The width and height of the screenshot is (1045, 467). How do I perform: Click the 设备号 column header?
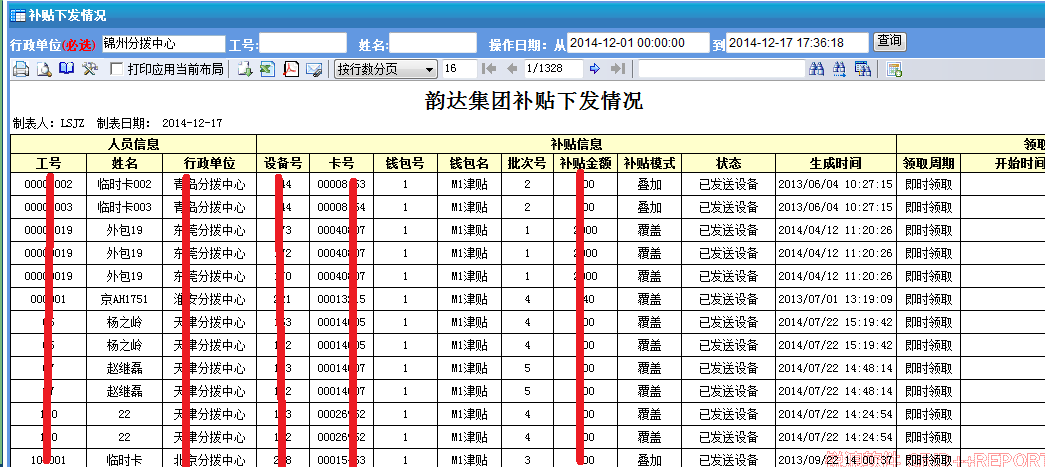pyautogui.click(x=283, y=163)
